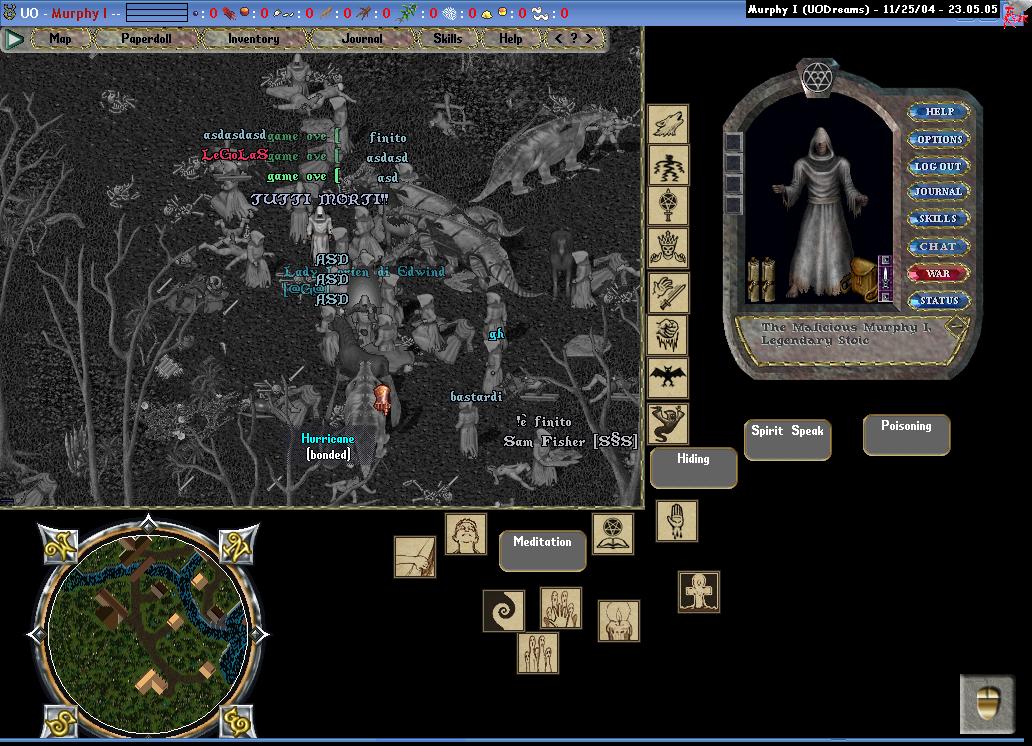Activate the skull-faced ankh cross icon
The image size is (1032, 746).
(x=699, y=592)
